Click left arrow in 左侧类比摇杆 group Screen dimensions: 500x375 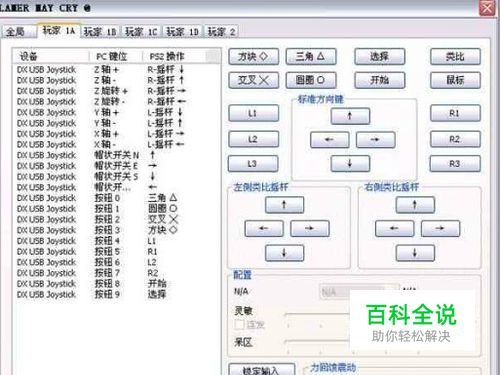pyautogui.click(x=264, y=229)
